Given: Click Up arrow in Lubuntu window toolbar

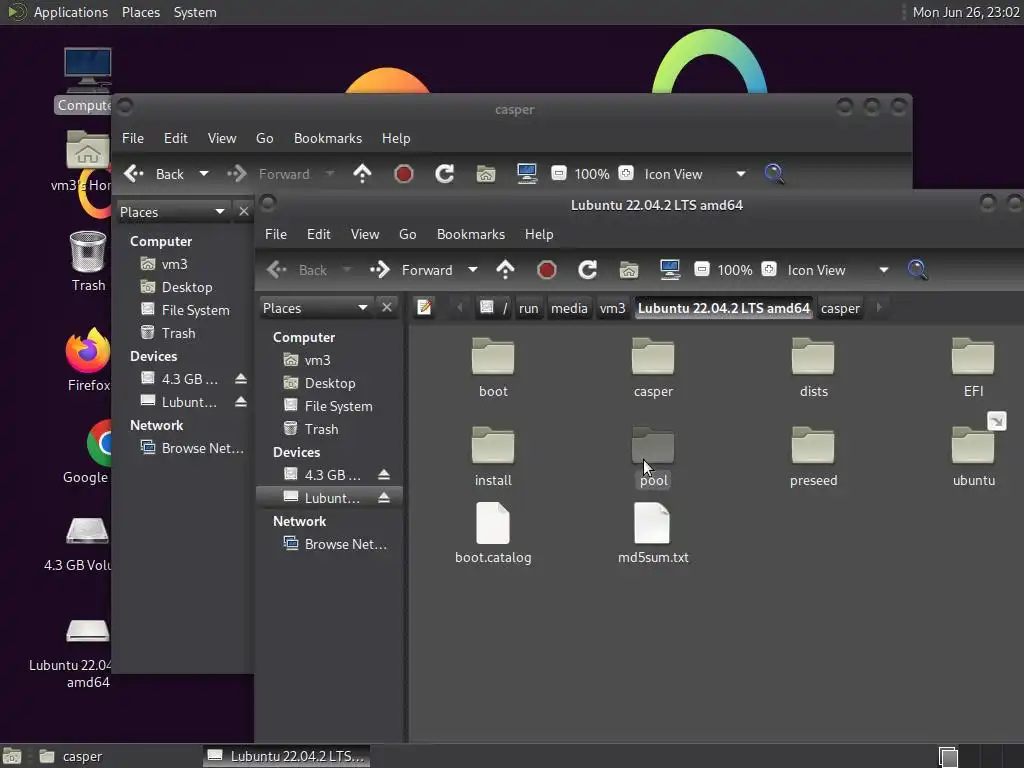Looking at the screenshot, I should pos(505,270).
